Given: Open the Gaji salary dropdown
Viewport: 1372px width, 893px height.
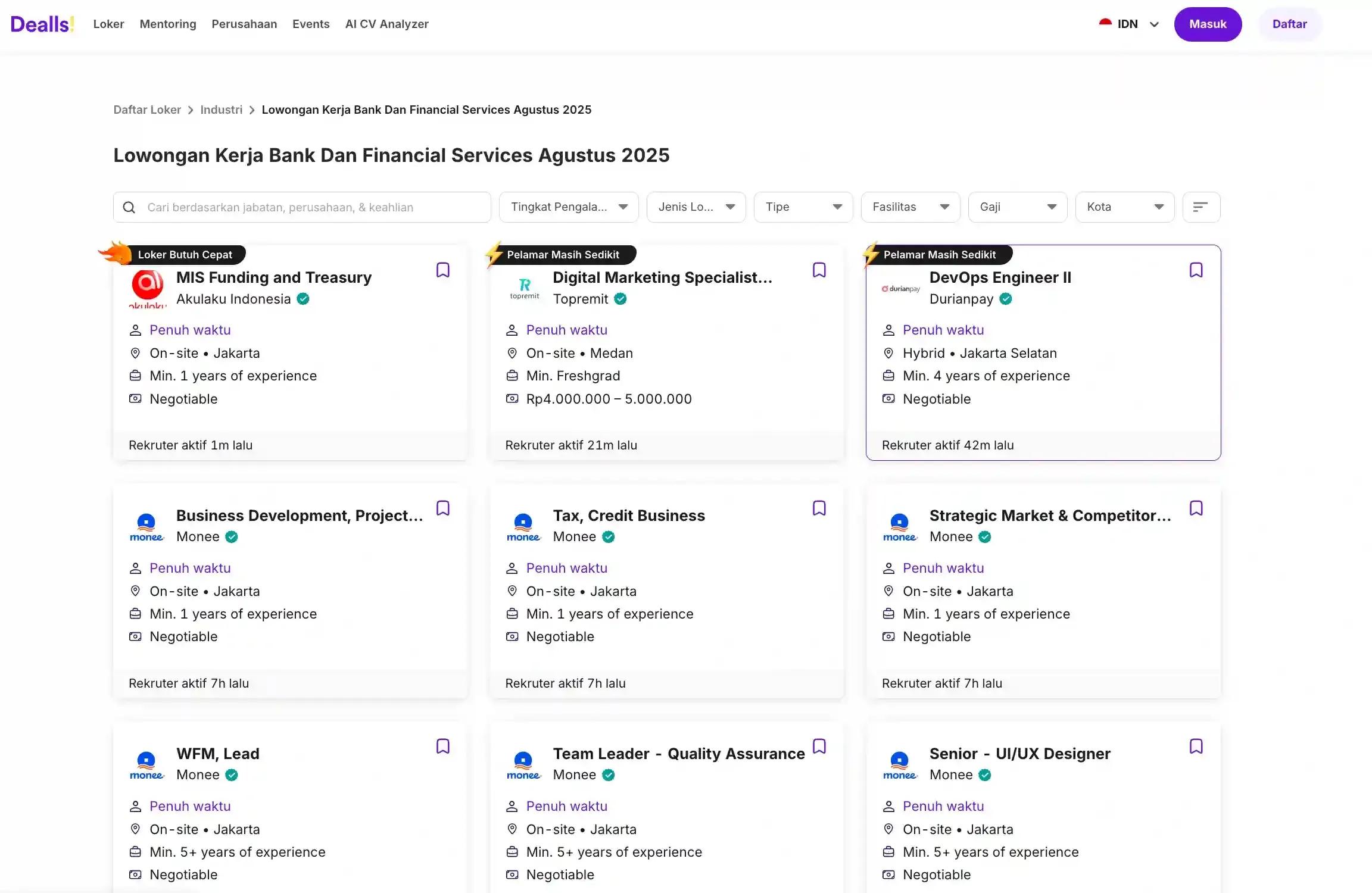Looking at the screenshot, I should tap(1018, 207).
